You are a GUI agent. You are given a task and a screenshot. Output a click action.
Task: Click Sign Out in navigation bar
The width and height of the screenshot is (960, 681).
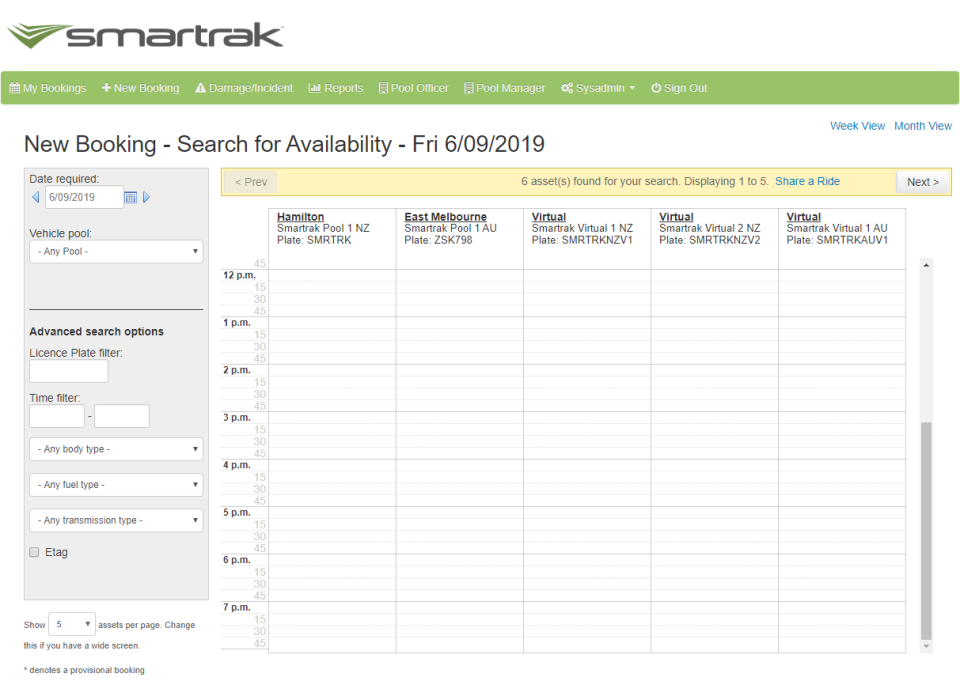point(679,88)
